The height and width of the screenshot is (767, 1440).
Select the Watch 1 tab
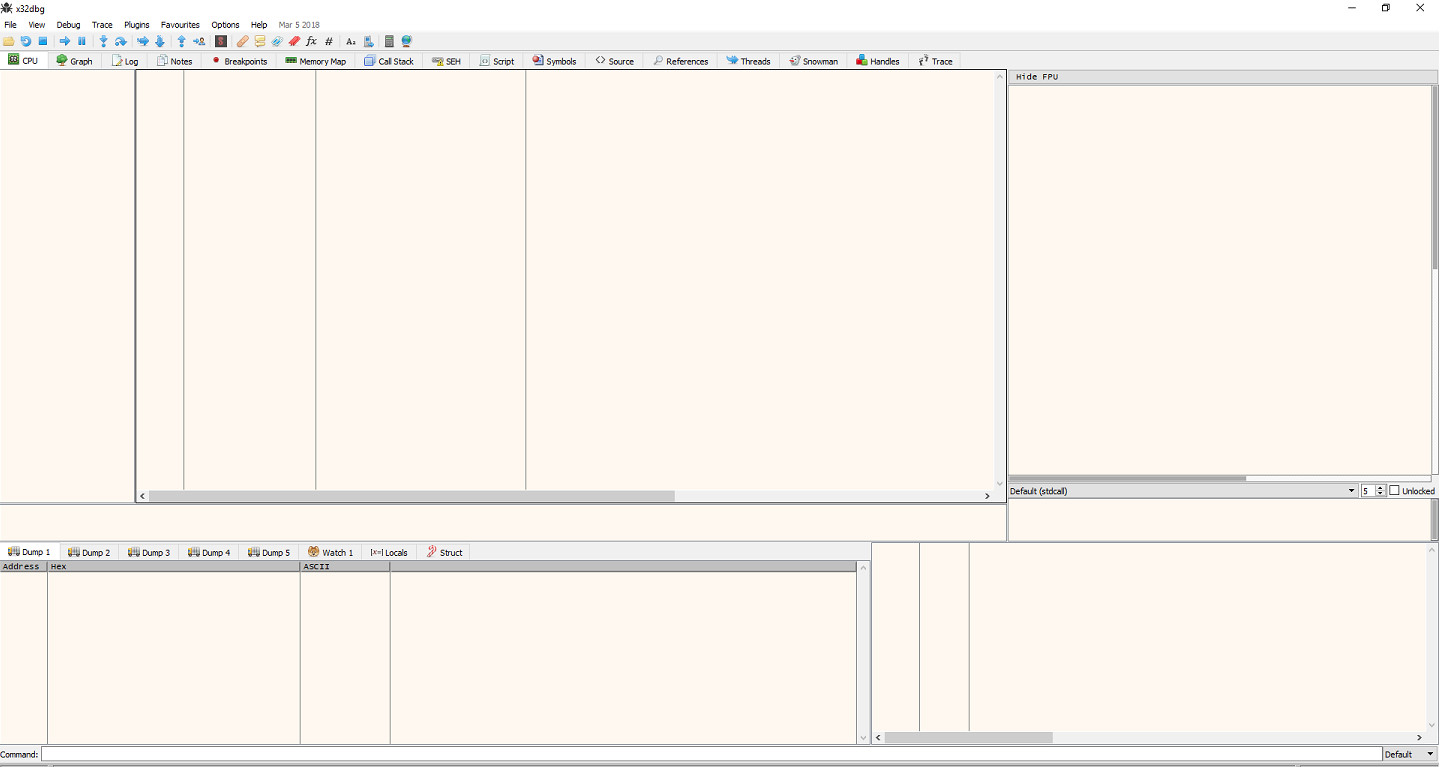click(x=330, y=552)
